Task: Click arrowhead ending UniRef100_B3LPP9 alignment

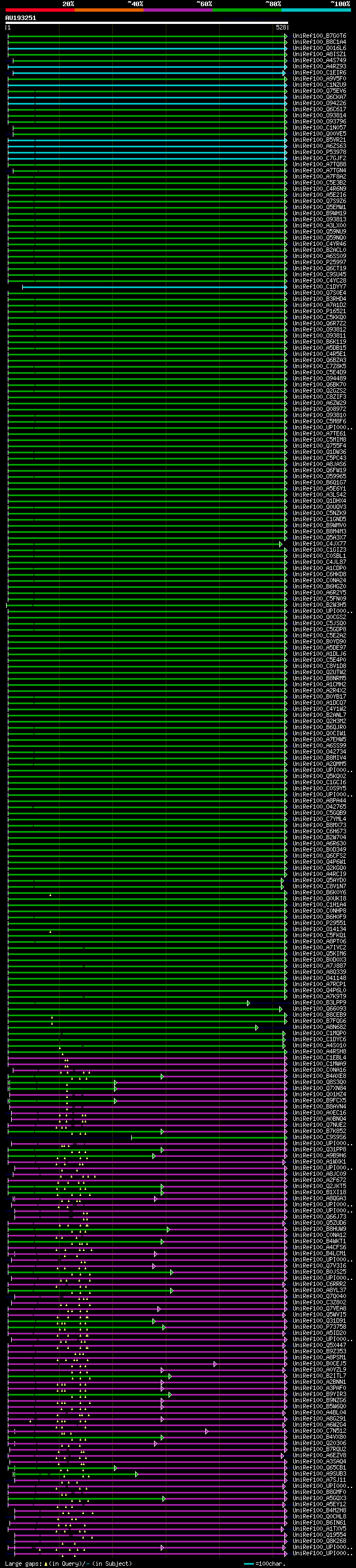Action: click(x=248, y=1003)
